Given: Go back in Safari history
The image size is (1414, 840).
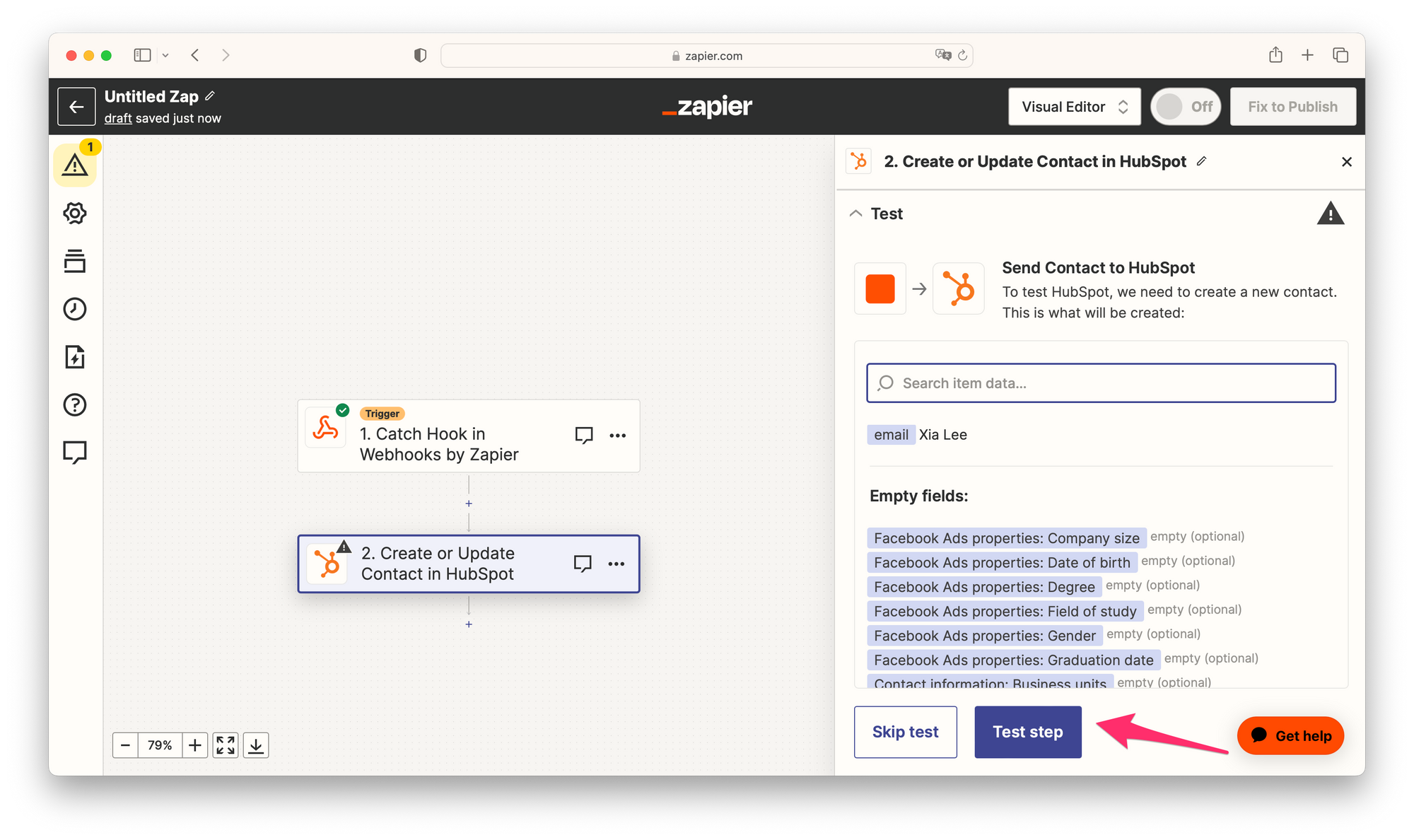Looking at the screenshot, I should (x=195, y=55).
